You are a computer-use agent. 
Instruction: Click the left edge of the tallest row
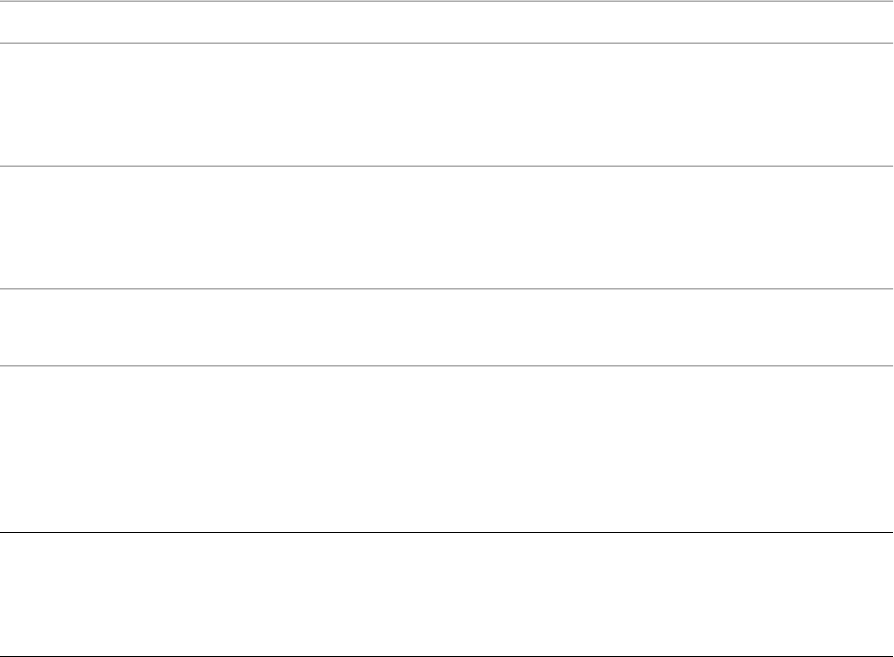5,449
